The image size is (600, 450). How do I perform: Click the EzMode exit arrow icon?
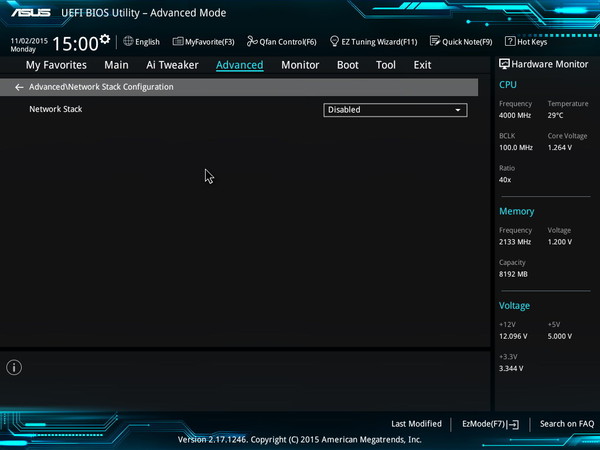[x=514, y=424]
